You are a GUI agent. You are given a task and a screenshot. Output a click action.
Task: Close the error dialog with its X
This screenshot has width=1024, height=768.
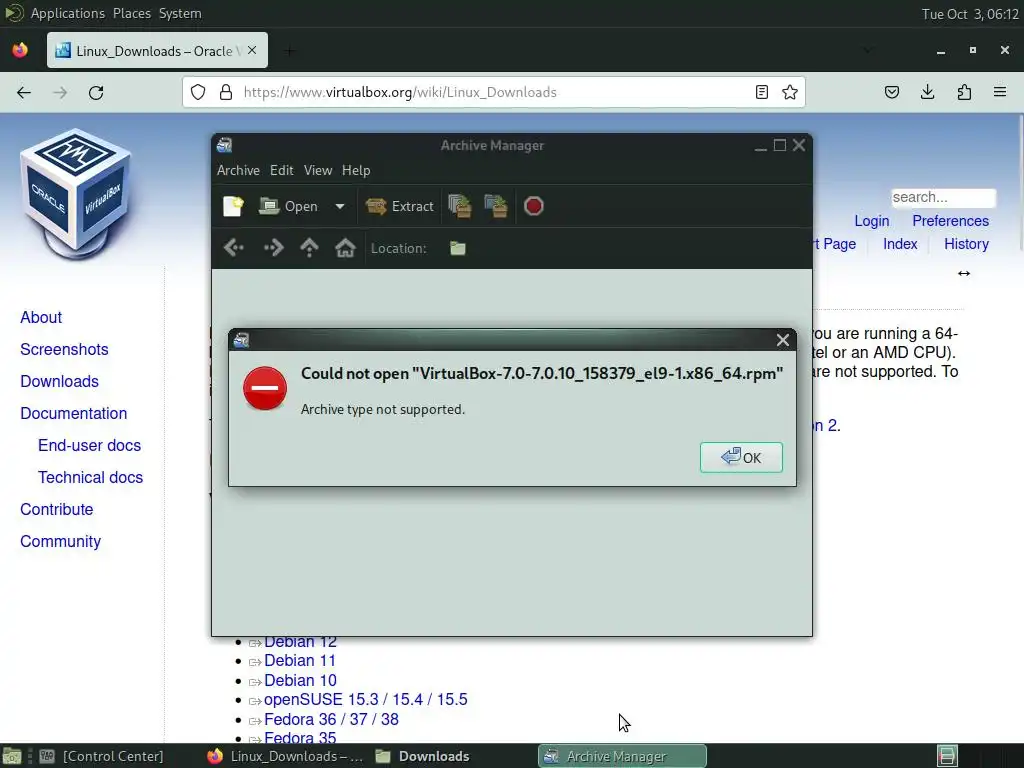pos(782,340)
